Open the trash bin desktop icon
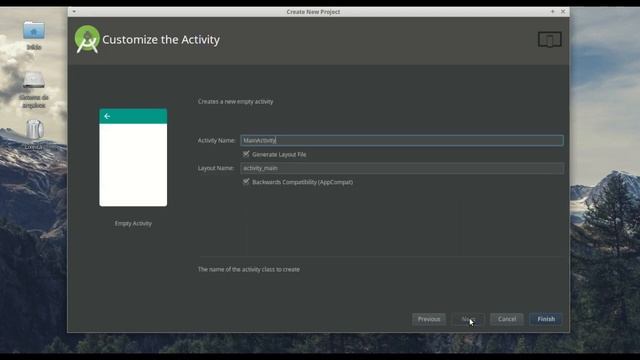Image resolution: width=640 pixels, height=360 pixels. pyautogui.click(x=34, y=130)
